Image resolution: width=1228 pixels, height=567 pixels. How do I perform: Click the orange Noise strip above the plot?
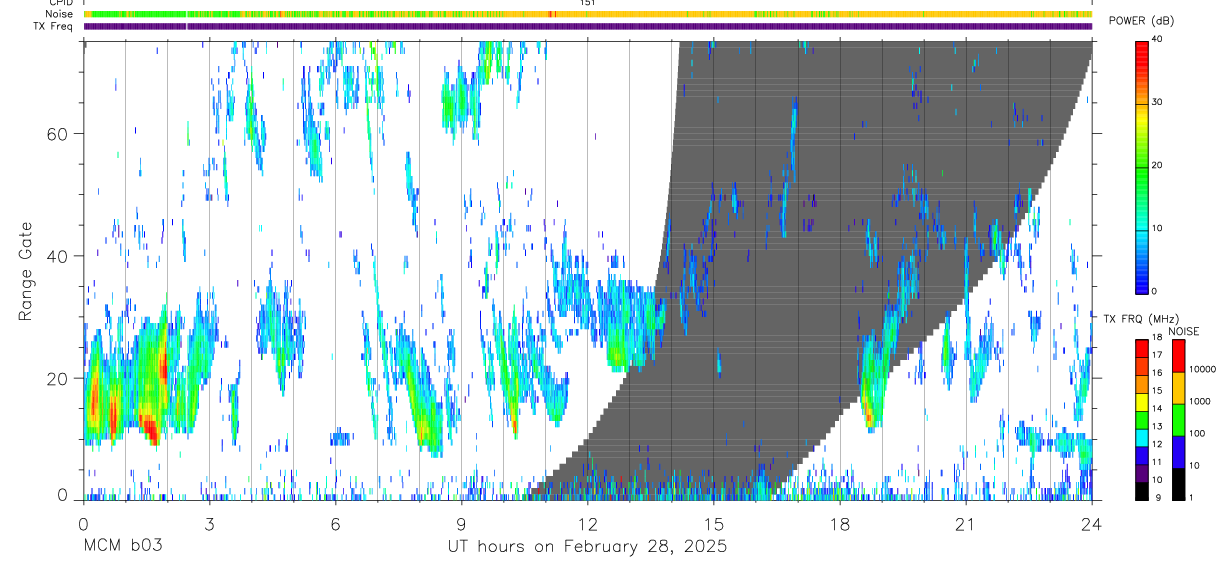[588, 14]
